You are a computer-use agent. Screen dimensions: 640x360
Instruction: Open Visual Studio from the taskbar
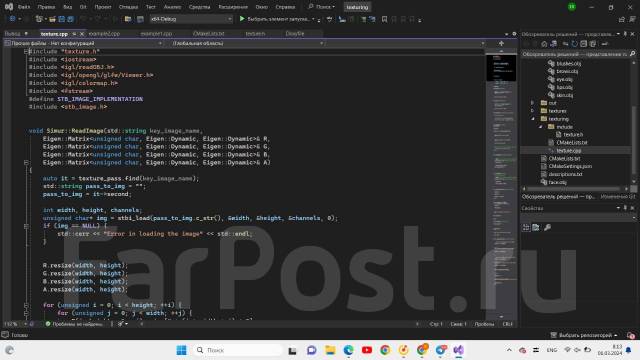pyautogui.click(x=458, y=350)
